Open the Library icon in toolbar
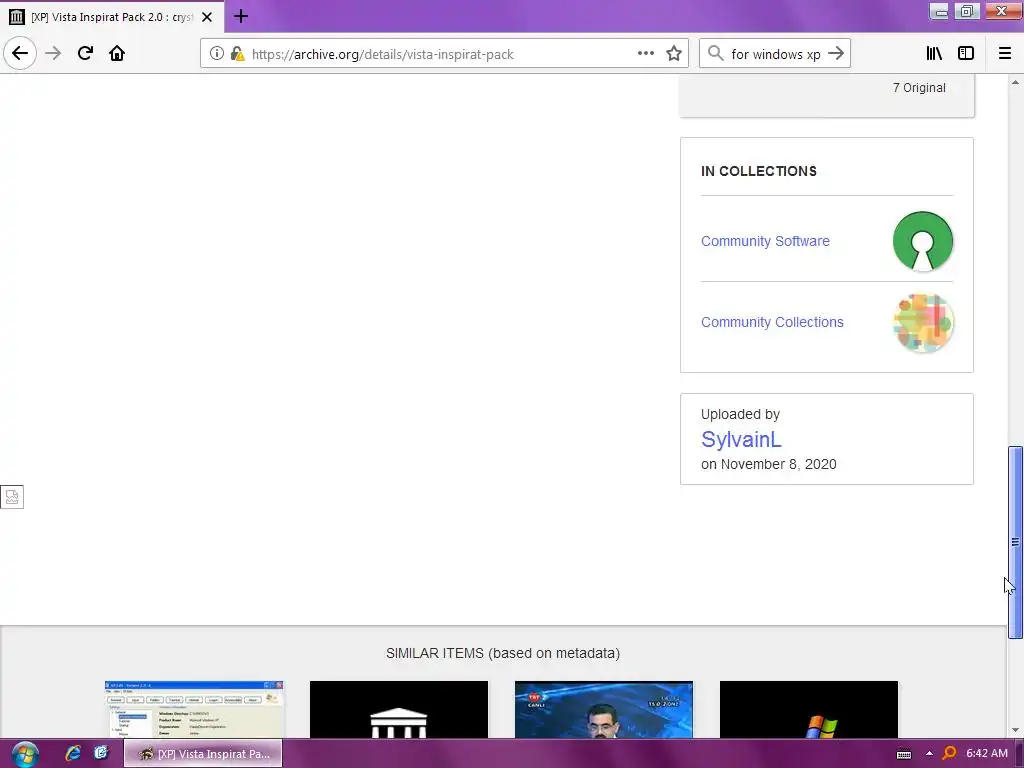This screenshot has width=1024, height=768. click(934, 53)
